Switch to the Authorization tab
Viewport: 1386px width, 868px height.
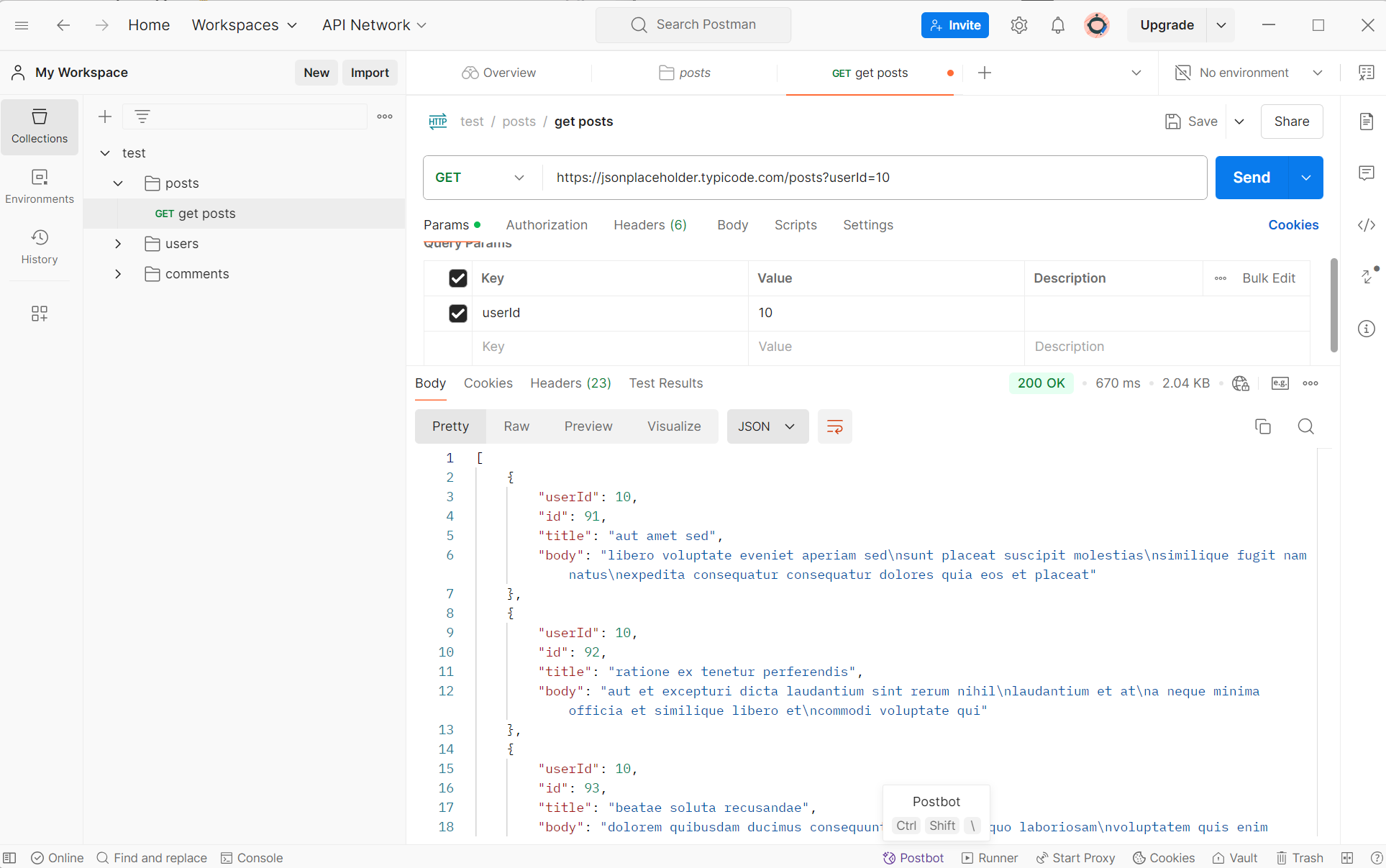tap(547, 225)
